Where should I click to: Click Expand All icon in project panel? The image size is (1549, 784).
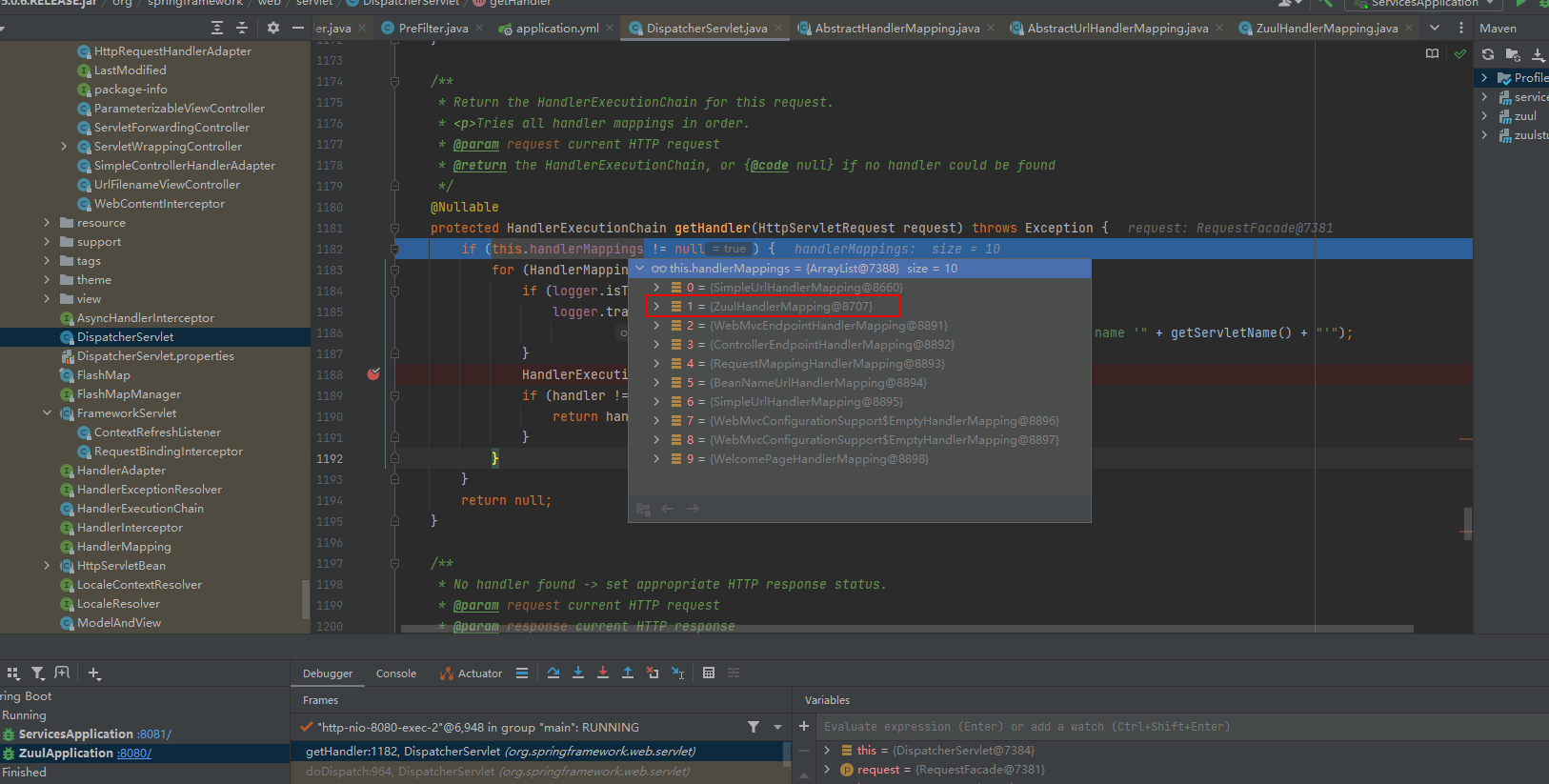click(217, 28)
